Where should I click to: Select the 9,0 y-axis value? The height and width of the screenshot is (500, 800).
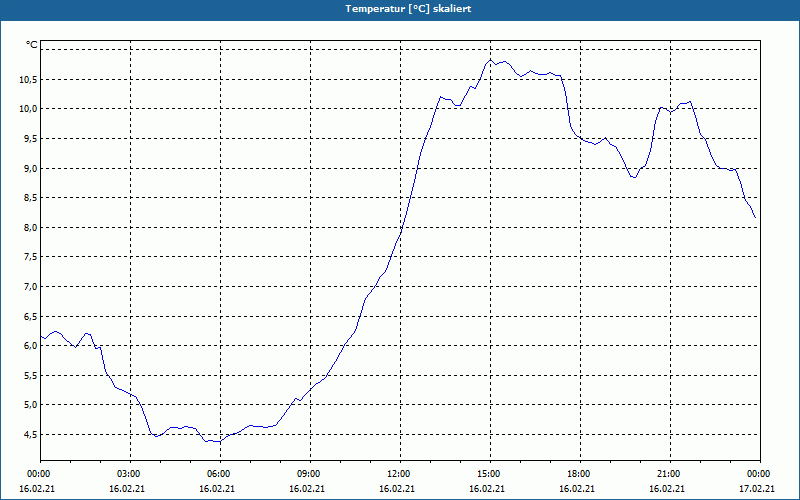30,168
